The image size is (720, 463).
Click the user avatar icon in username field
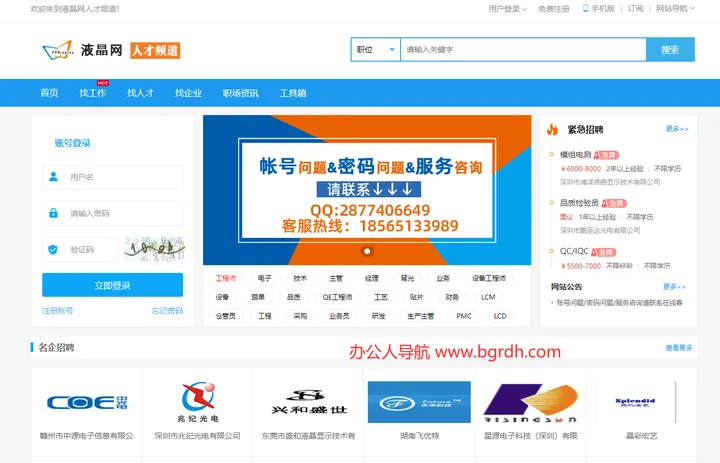(53, 177)
